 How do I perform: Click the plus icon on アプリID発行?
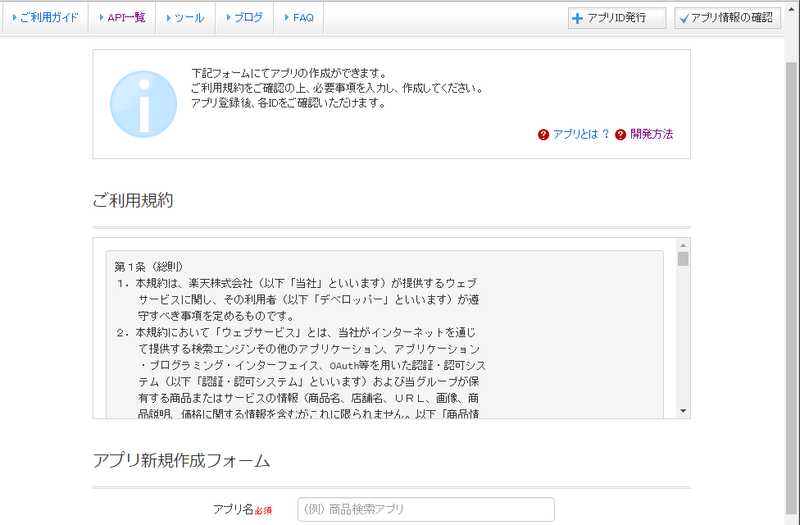point(578,19)
